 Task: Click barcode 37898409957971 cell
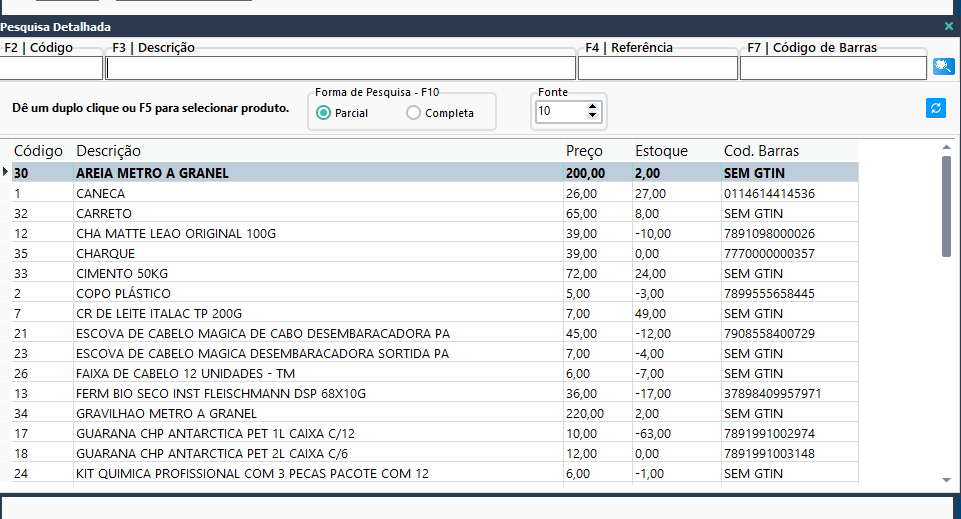pyautogui.click(x=789, y=393)
